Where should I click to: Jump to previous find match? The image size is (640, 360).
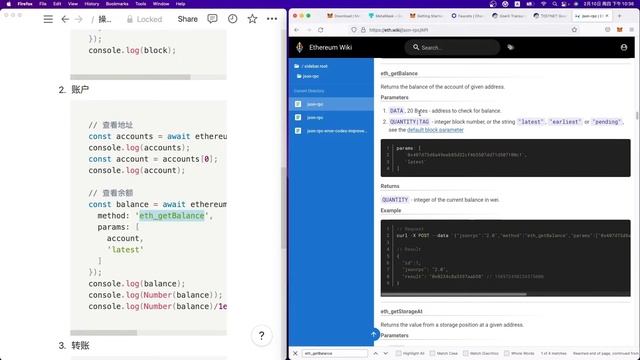click(x=376, y=353)
